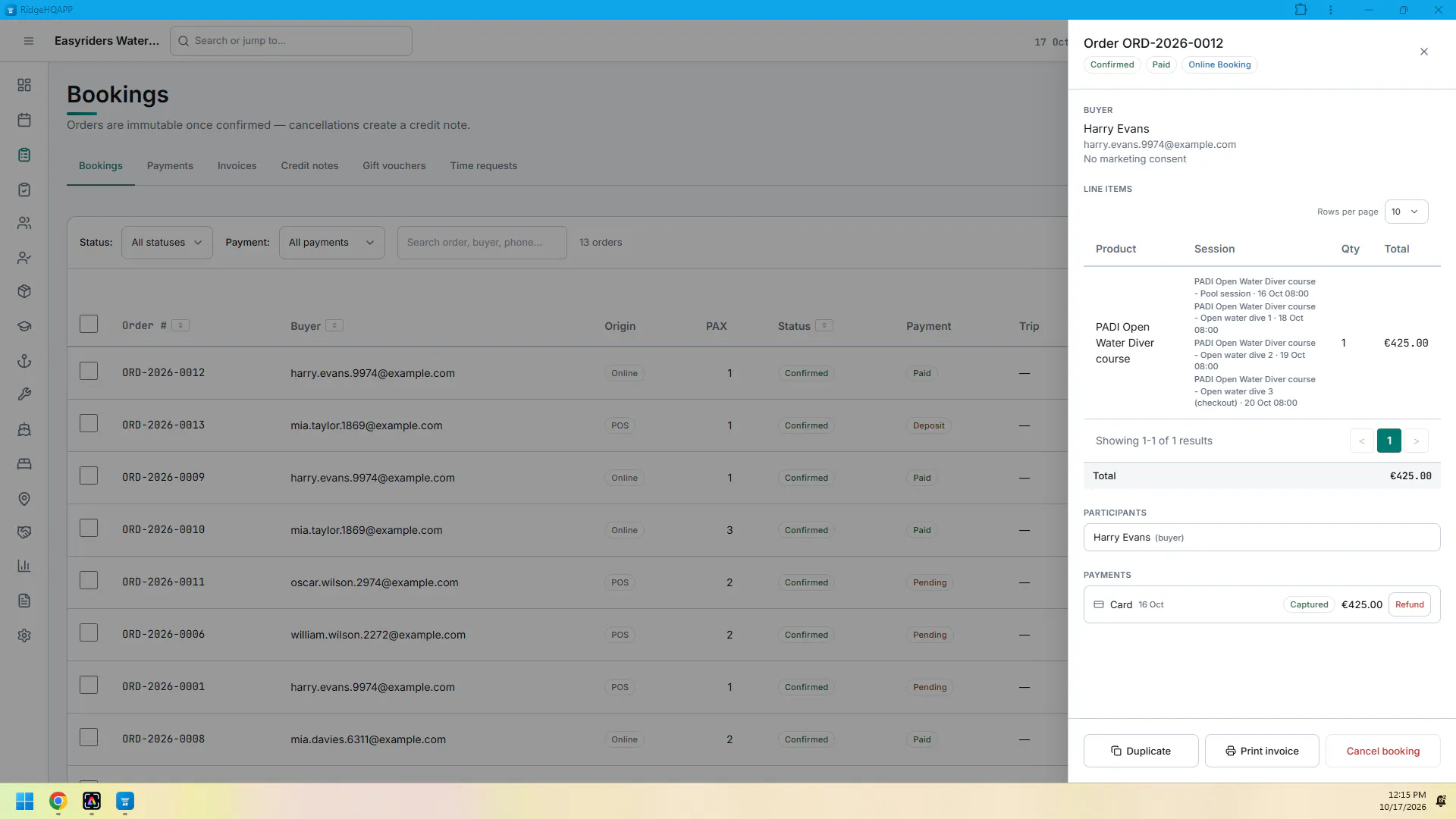Open the Rows per page dropdown
The width and height of the screenshot is (1456, 819).
point(1406,212)
